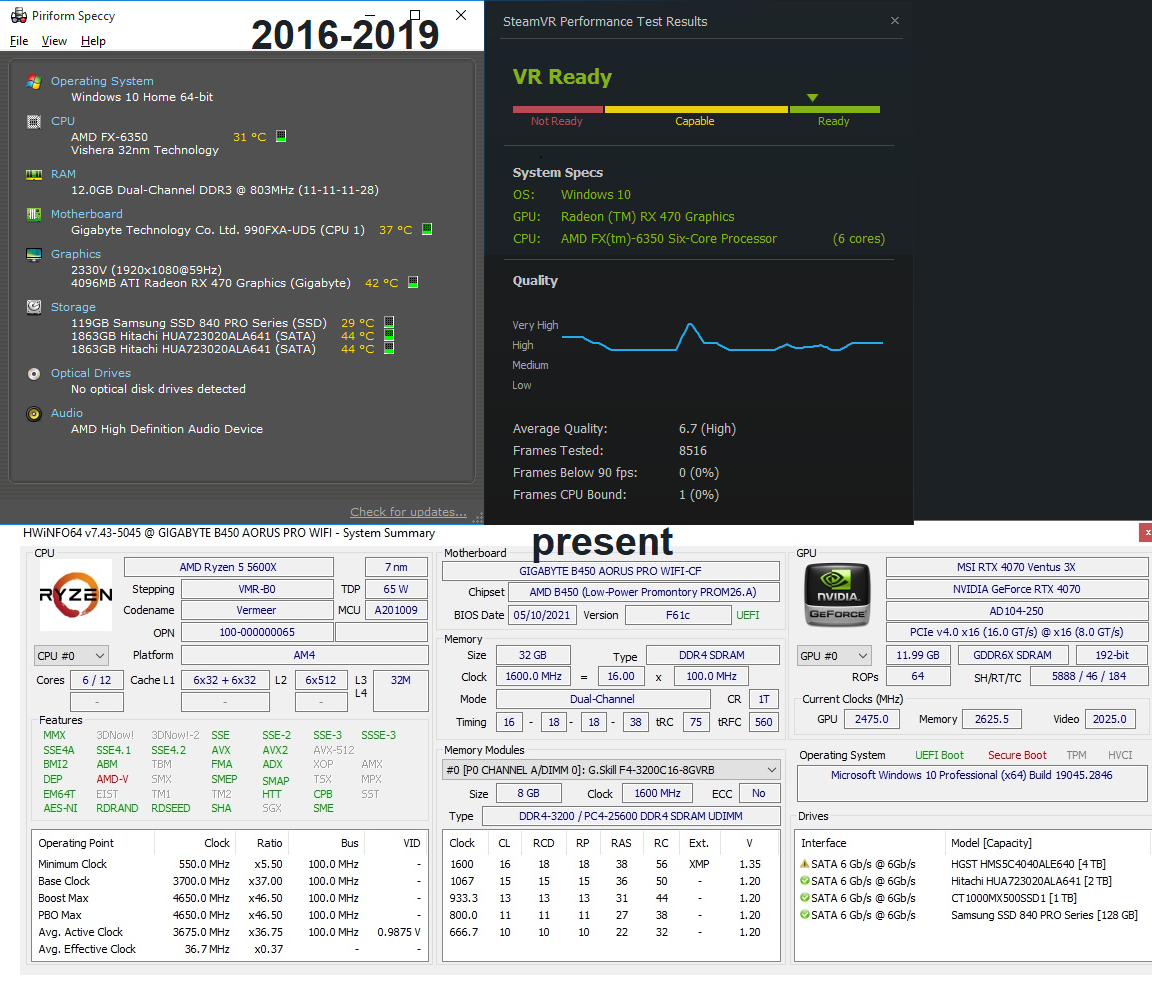Open the File menu in Speccy
Screen dimensions: 1152x996
point(19,41)
